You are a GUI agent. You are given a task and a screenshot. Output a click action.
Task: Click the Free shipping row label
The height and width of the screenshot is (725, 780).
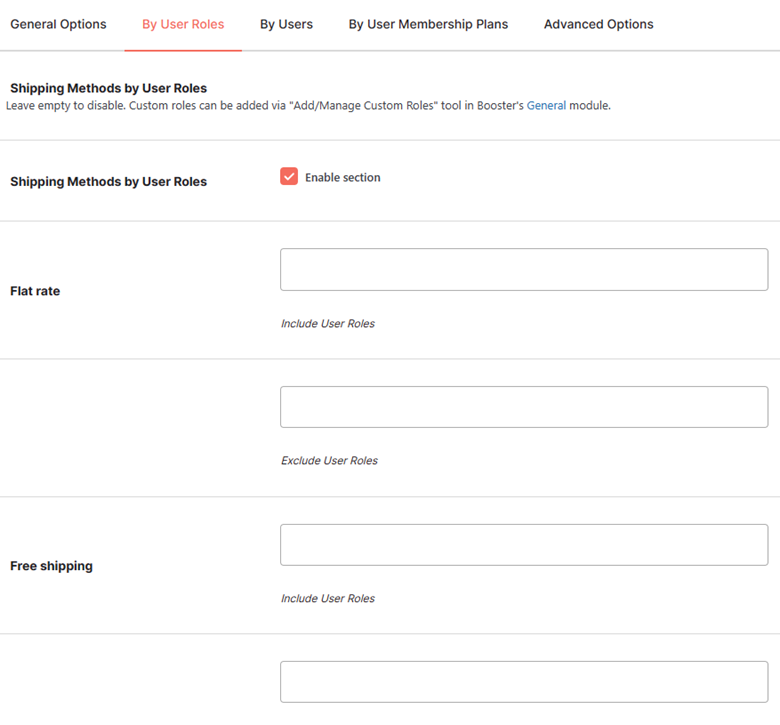pos(51,566)
